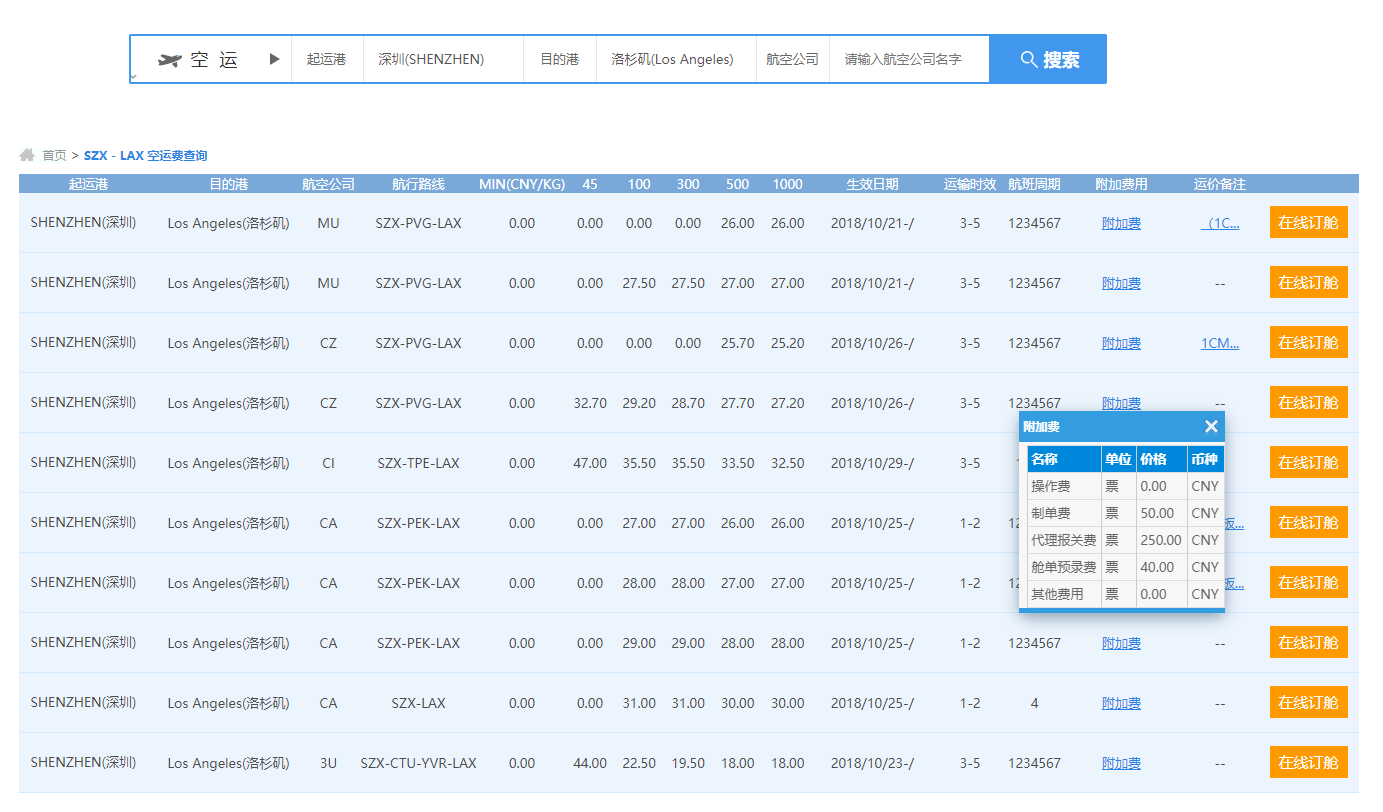
Task: Click 在线订舱 for CA row priced 29.00
Action: tap(1308, 642)
